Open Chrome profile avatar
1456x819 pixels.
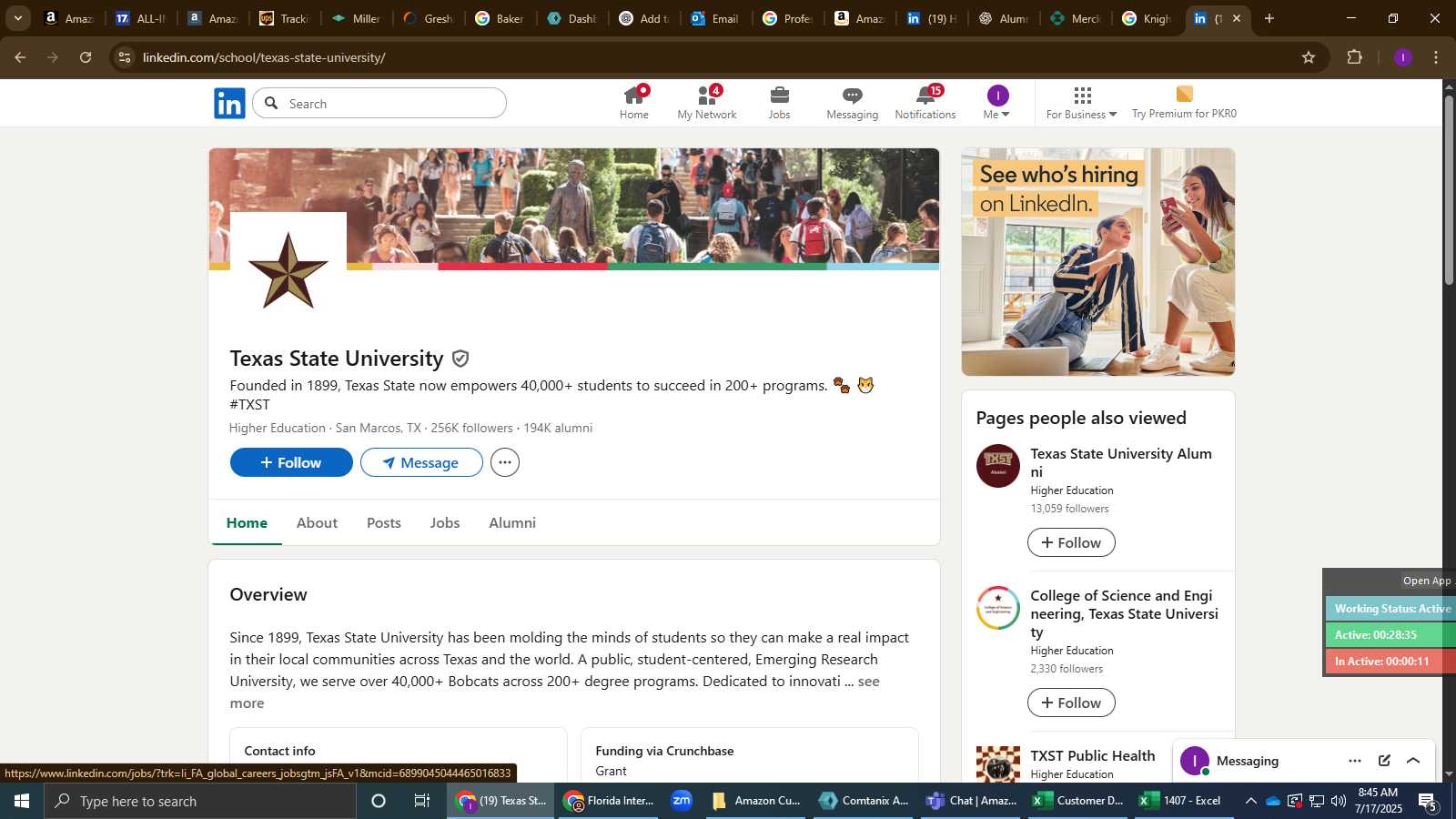[x=1403, y=57]
